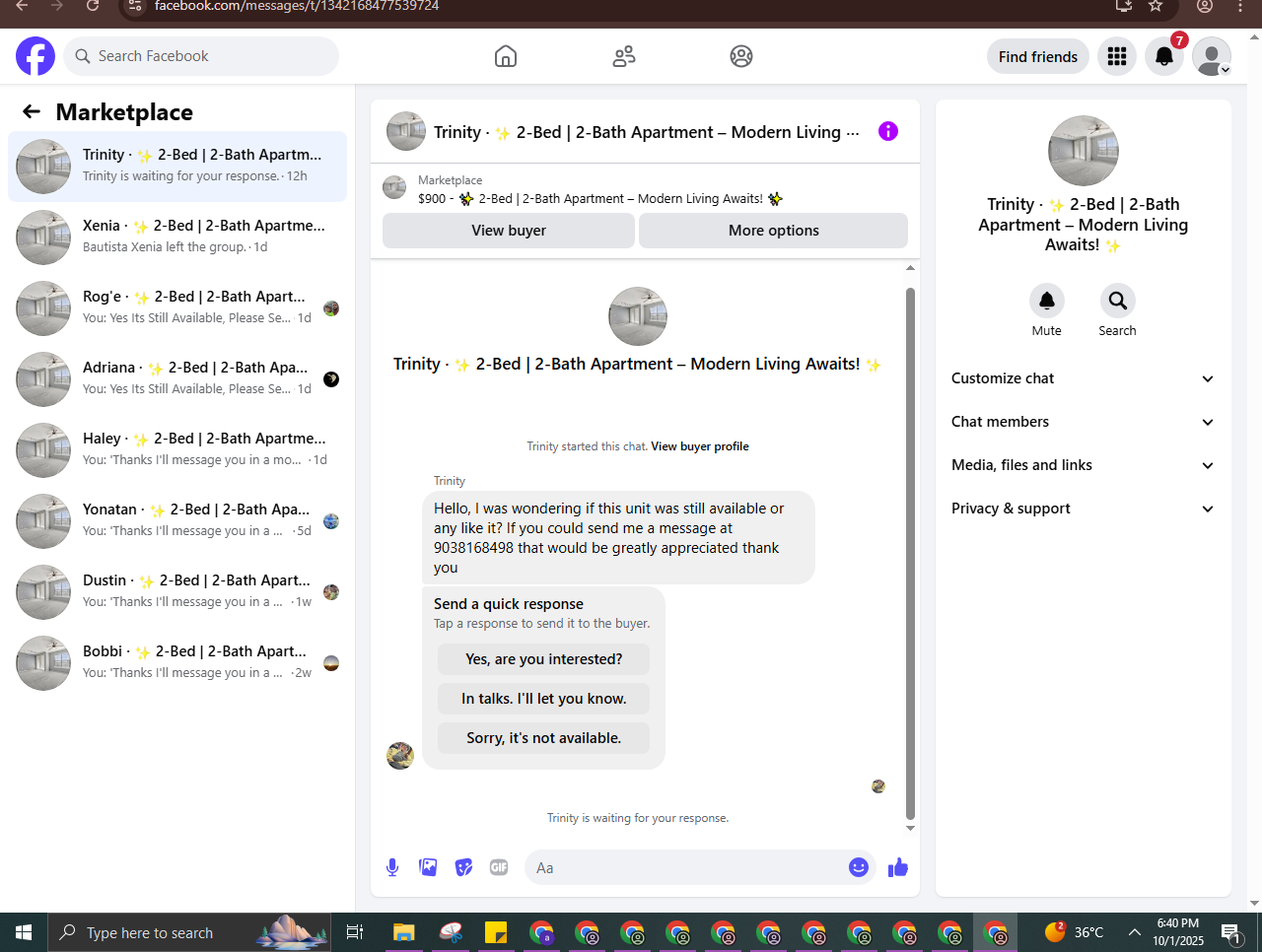Open the Facebook Home feed icon
Screen dimensions: 1262x952
(506, 56)
